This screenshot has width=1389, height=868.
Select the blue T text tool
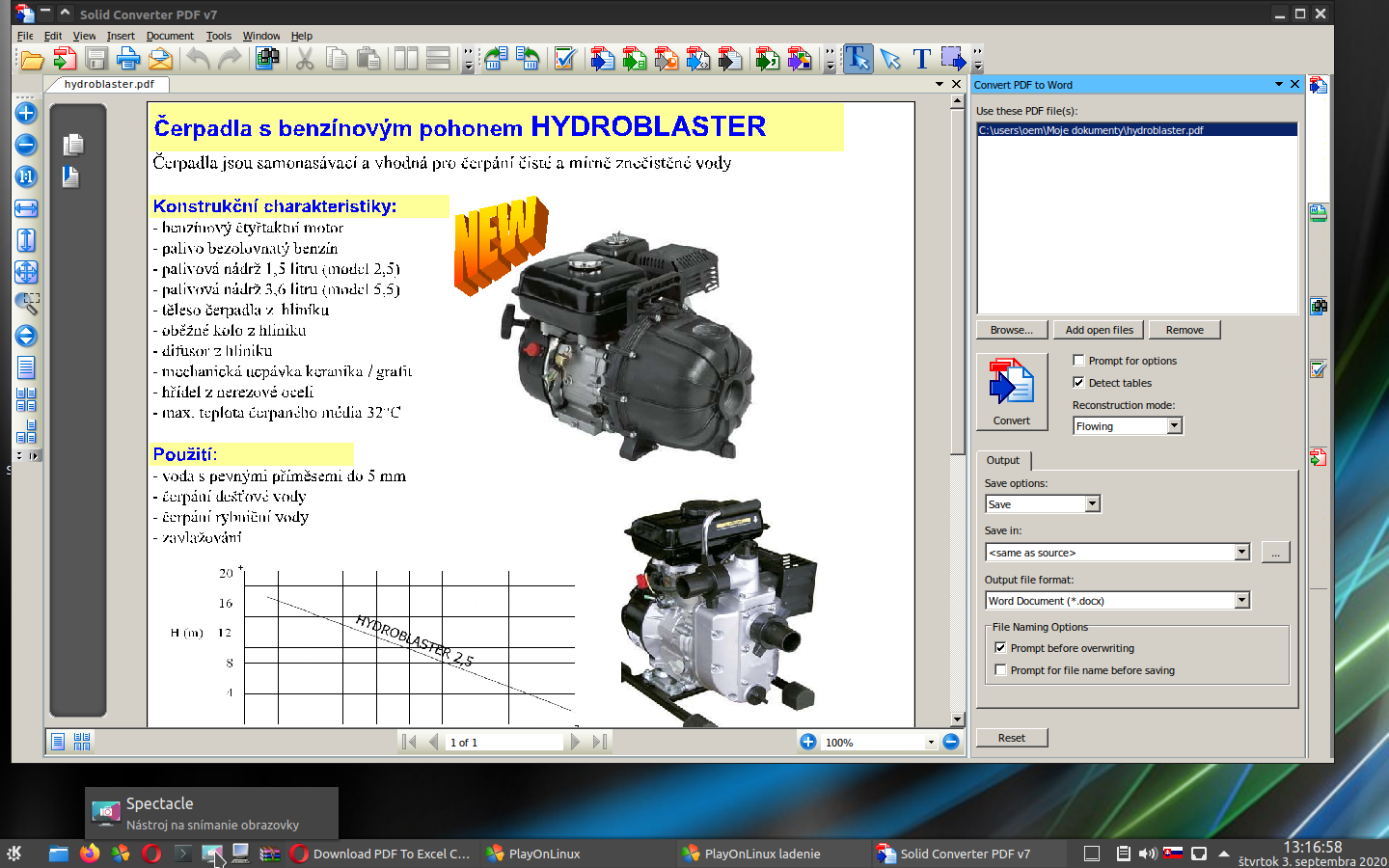tap(922, 60)
